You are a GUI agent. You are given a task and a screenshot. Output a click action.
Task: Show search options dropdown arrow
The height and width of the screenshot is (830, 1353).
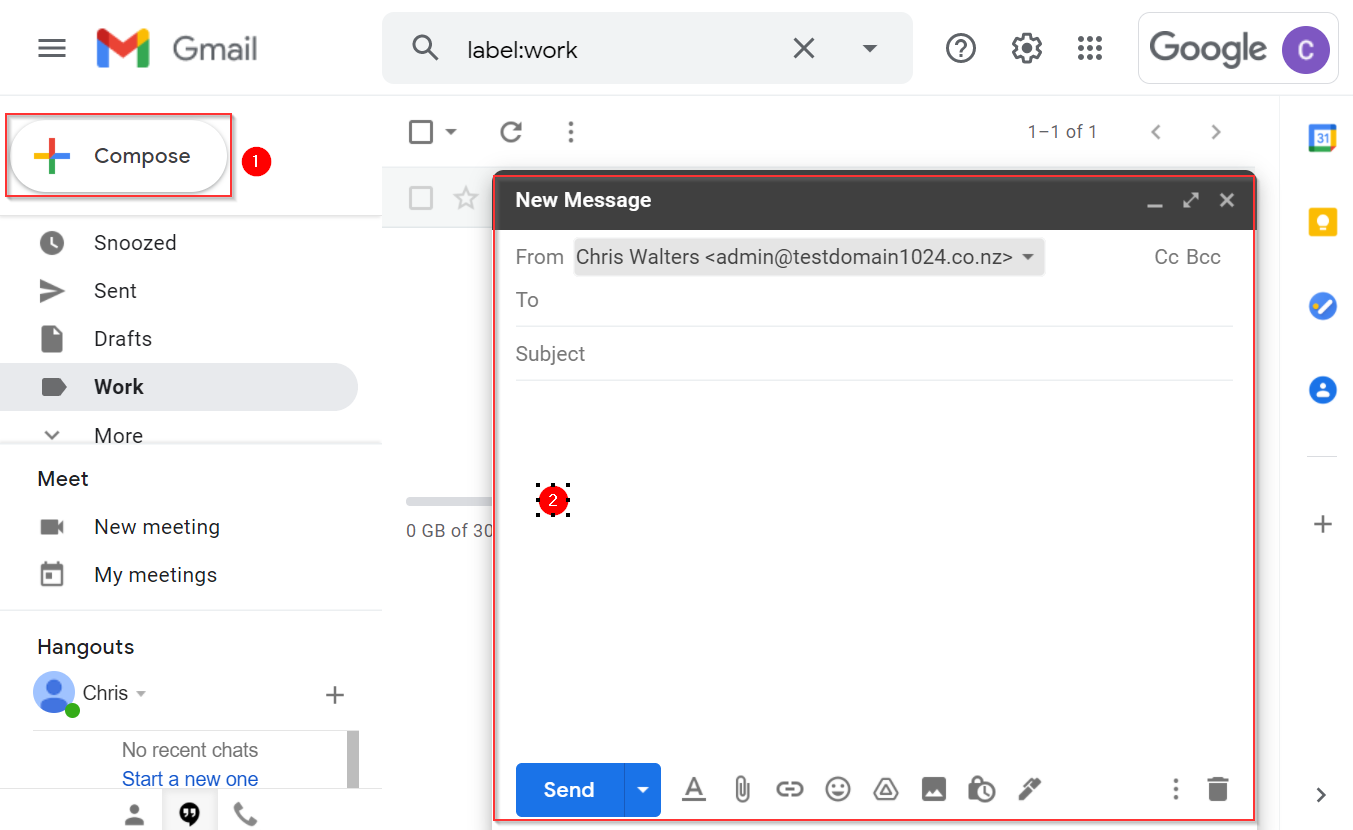tap(870, 48)
